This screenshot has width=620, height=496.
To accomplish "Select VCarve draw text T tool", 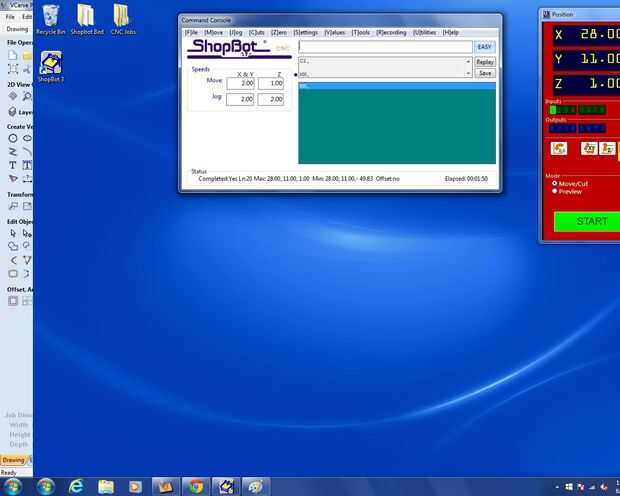I will coord(13,165).
